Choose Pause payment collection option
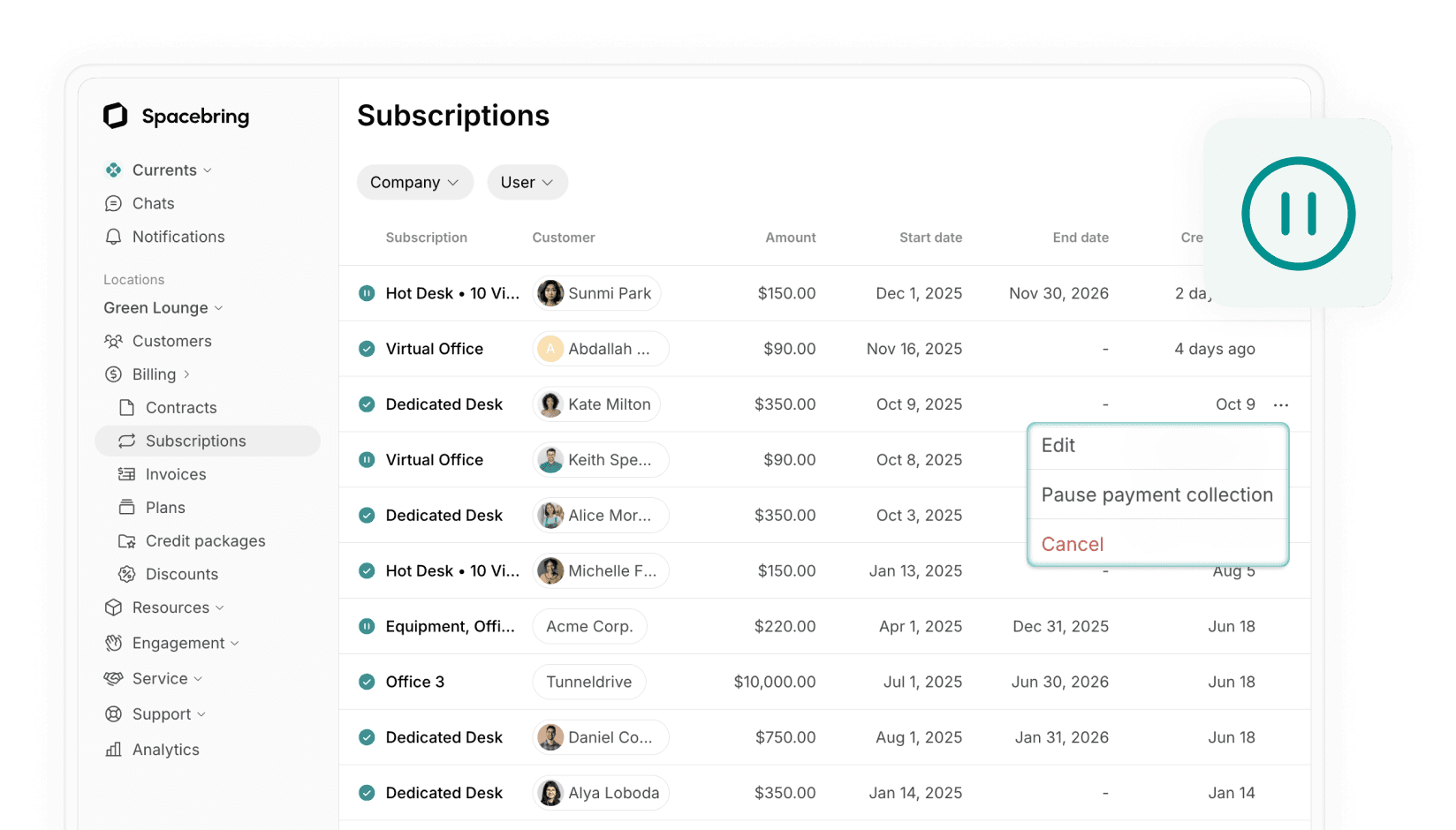This screenshot has width=1456, height=830. click(x=1157, y=494)
